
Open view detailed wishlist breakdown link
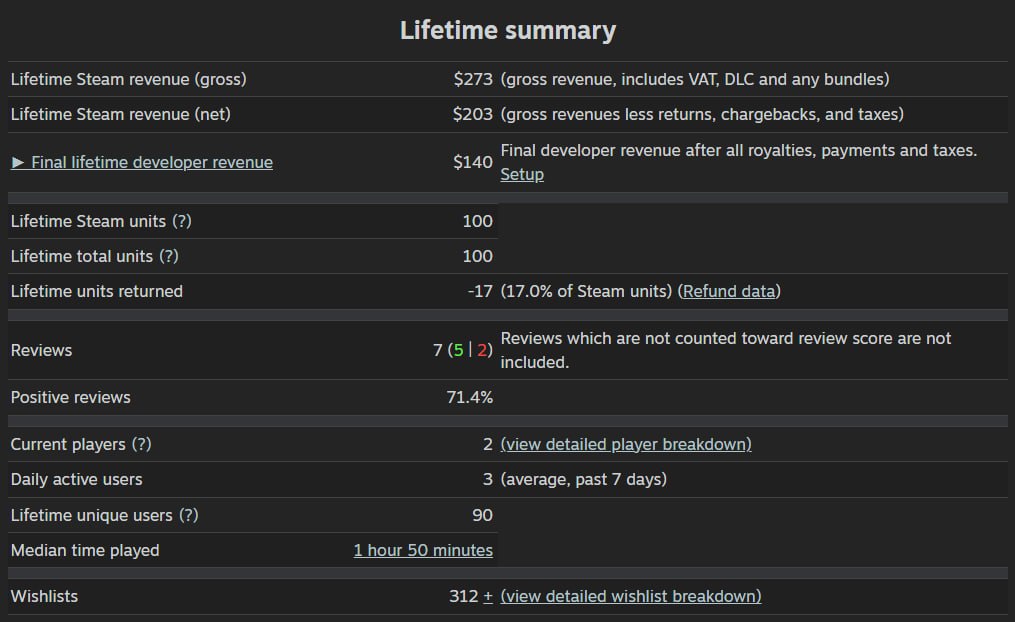click(631, 596)
